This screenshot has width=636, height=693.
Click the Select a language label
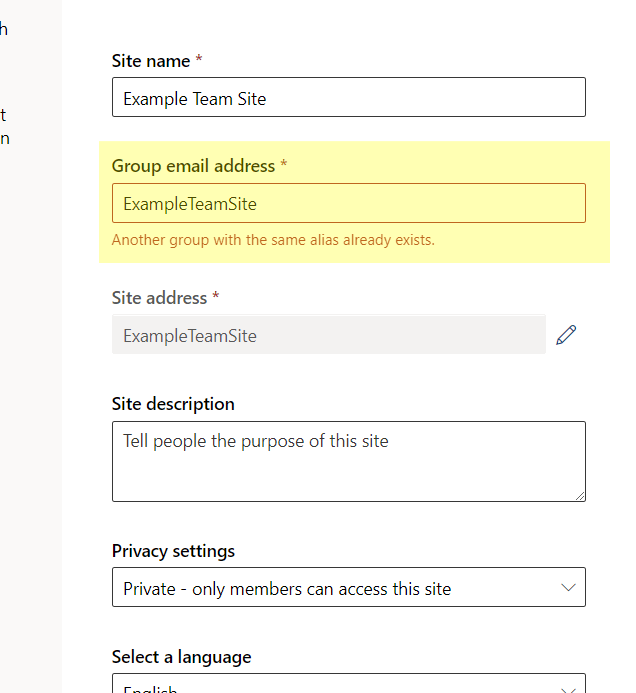(x=181, y=657)
